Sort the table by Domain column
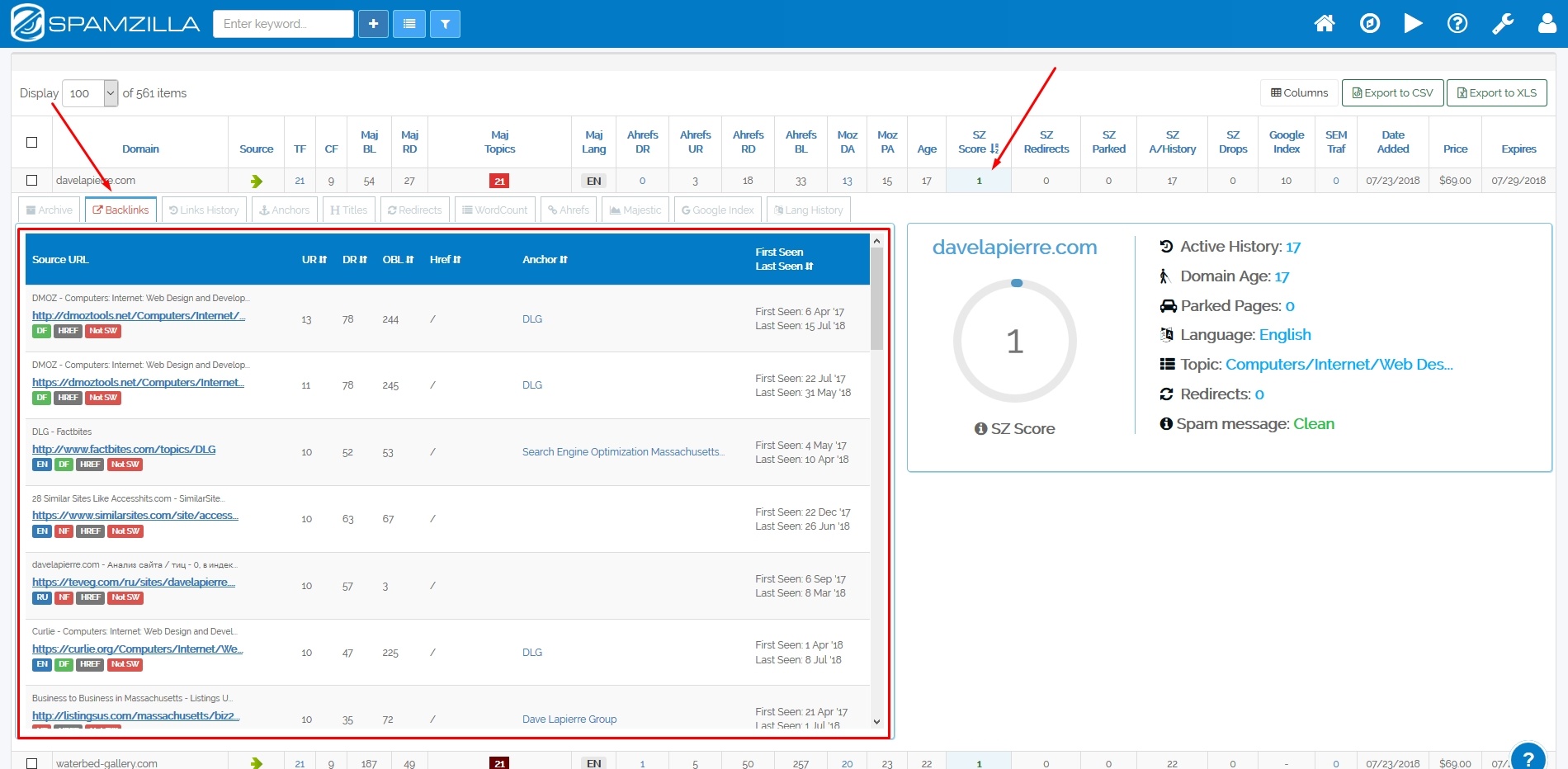1568x769 pixels. point(140,149)
